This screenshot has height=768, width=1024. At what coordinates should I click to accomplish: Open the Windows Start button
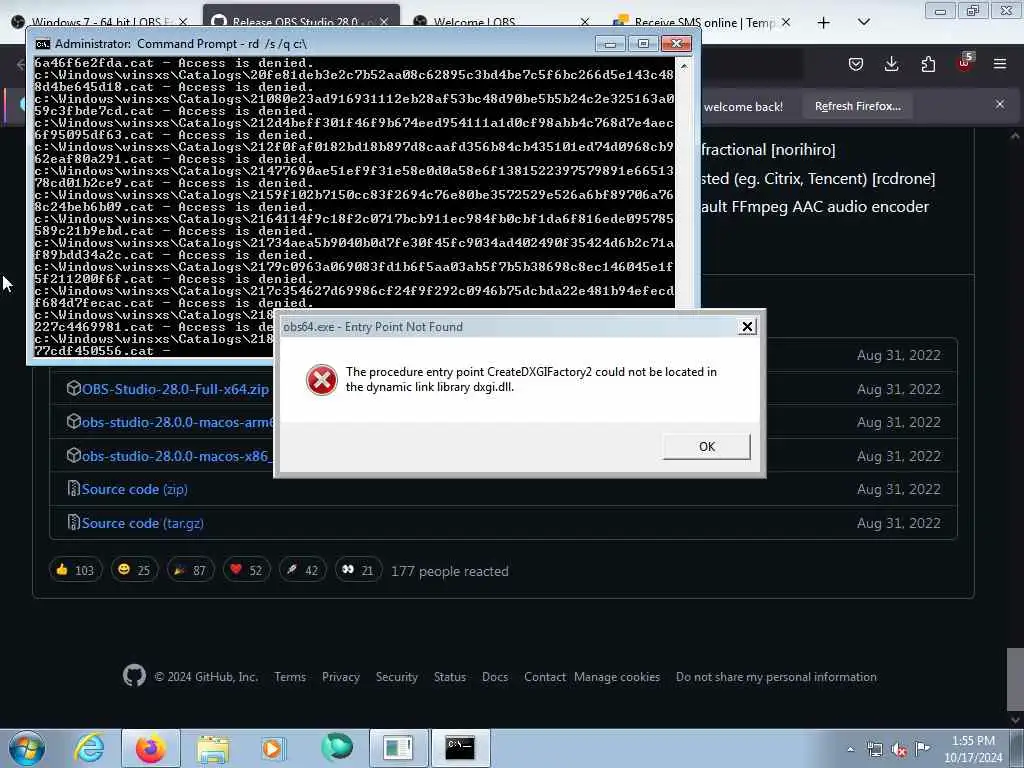(26, 748)
